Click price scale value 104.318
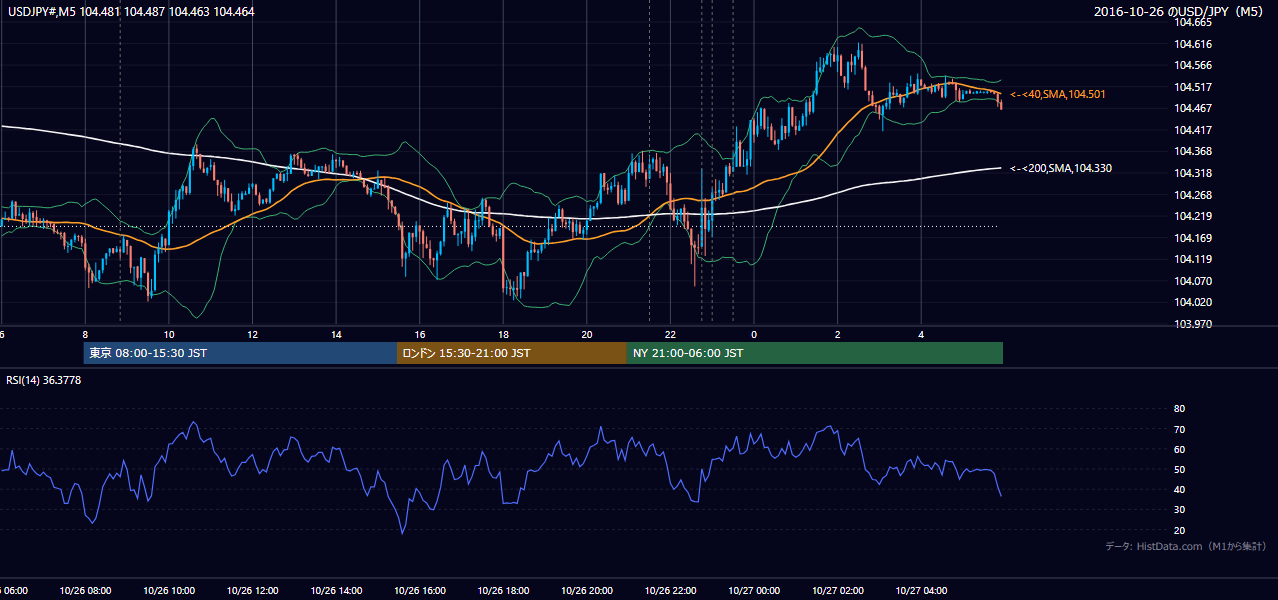1278x600 pixels. pos(1192,173)
